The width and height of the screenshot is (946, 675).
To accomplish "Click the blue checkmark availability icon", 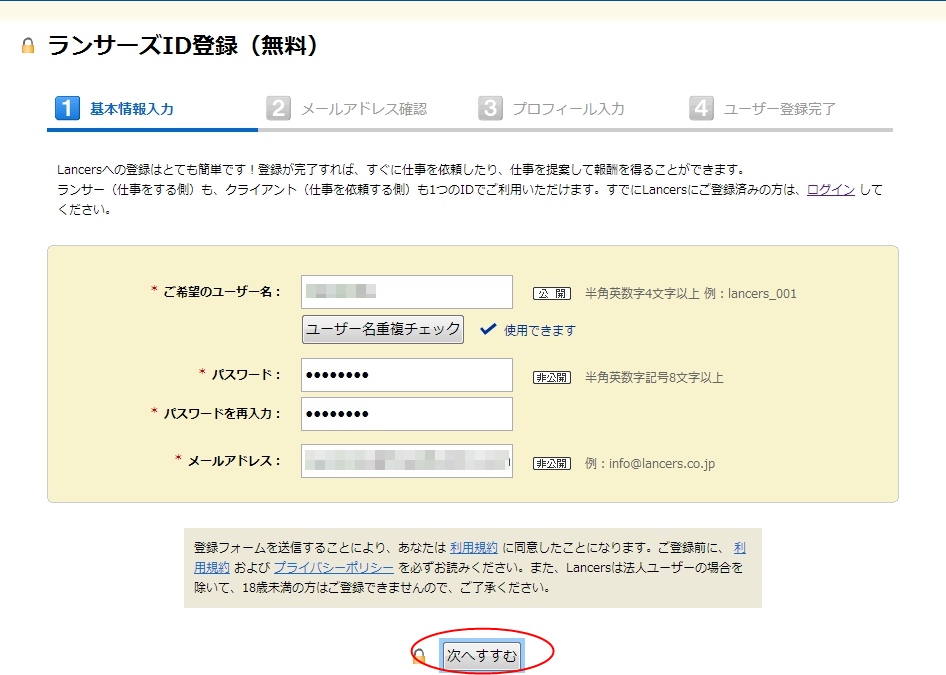I will point(488,329).
